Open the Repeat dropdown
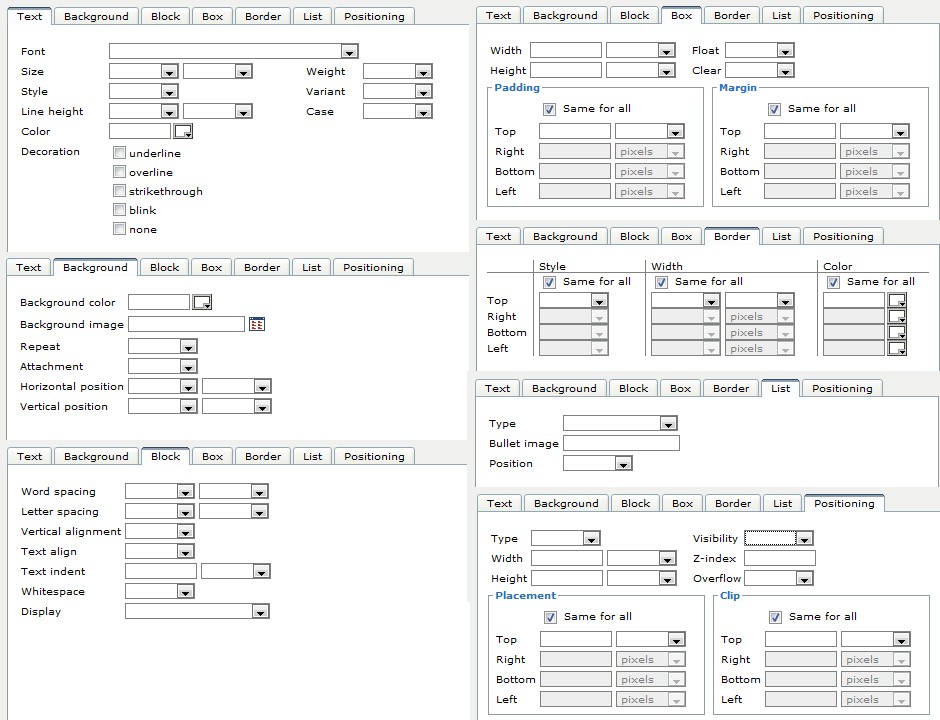The image size is (940, 720). [x=162, y=346]
